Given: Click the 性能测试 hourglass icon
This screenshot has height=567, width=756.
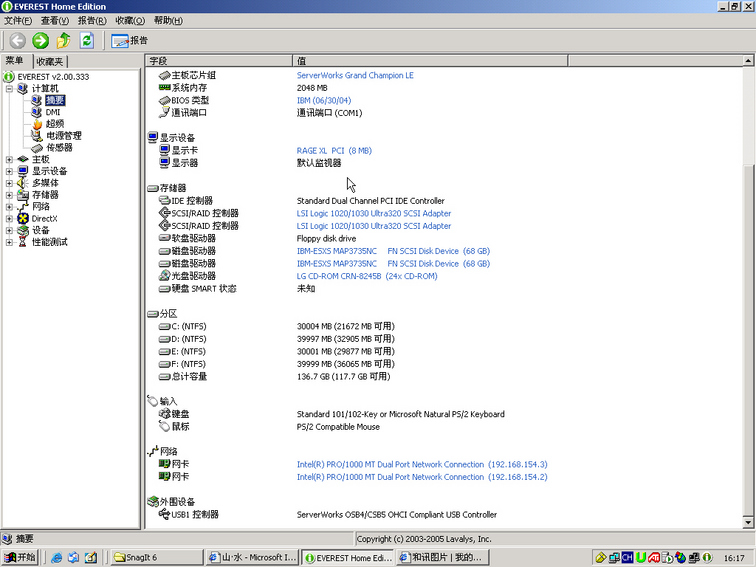Looking at the screenshot, I should (x=23, y=242).
